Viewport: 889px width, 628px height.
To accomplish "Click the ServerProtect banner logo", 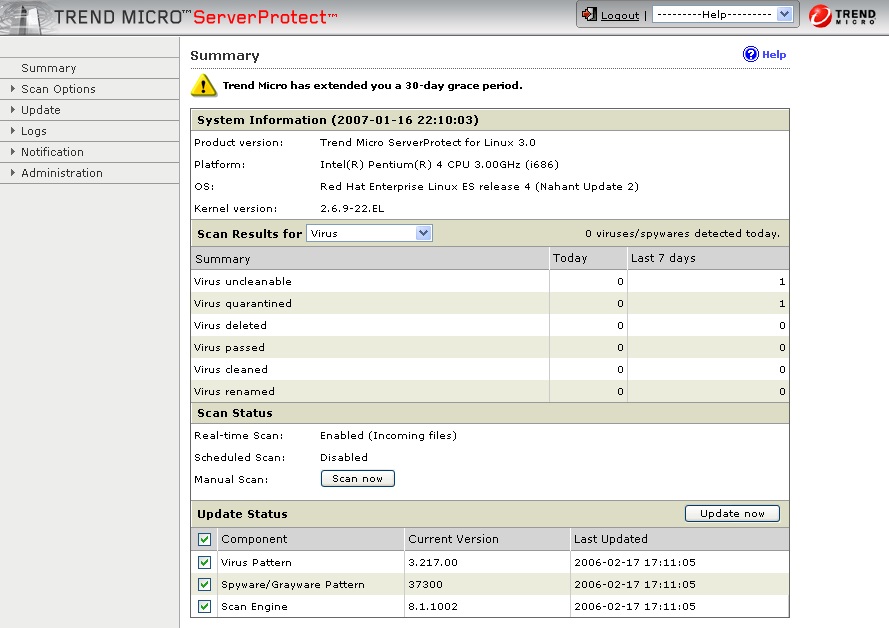I will click(x=170, y=17).
